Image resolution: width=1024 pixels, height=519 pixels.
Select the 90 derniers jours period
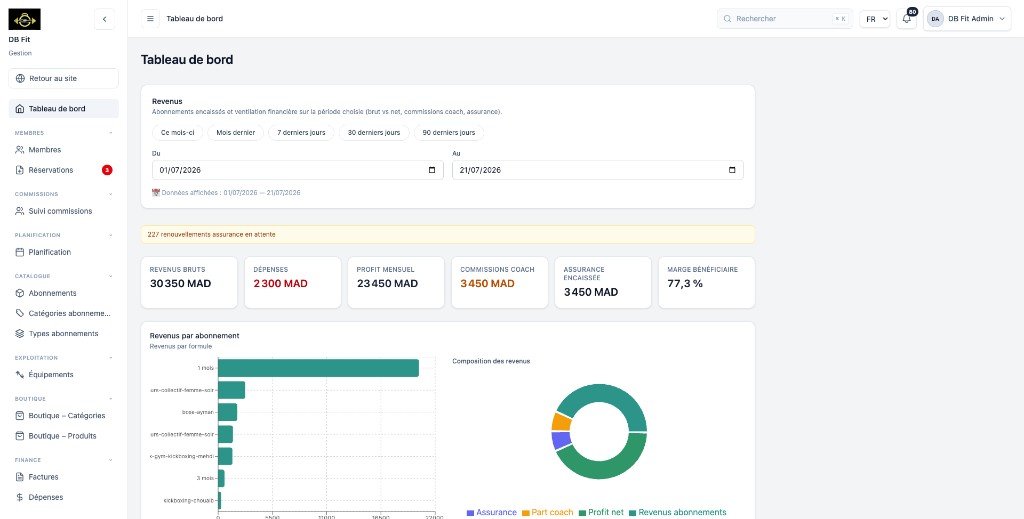449,133
